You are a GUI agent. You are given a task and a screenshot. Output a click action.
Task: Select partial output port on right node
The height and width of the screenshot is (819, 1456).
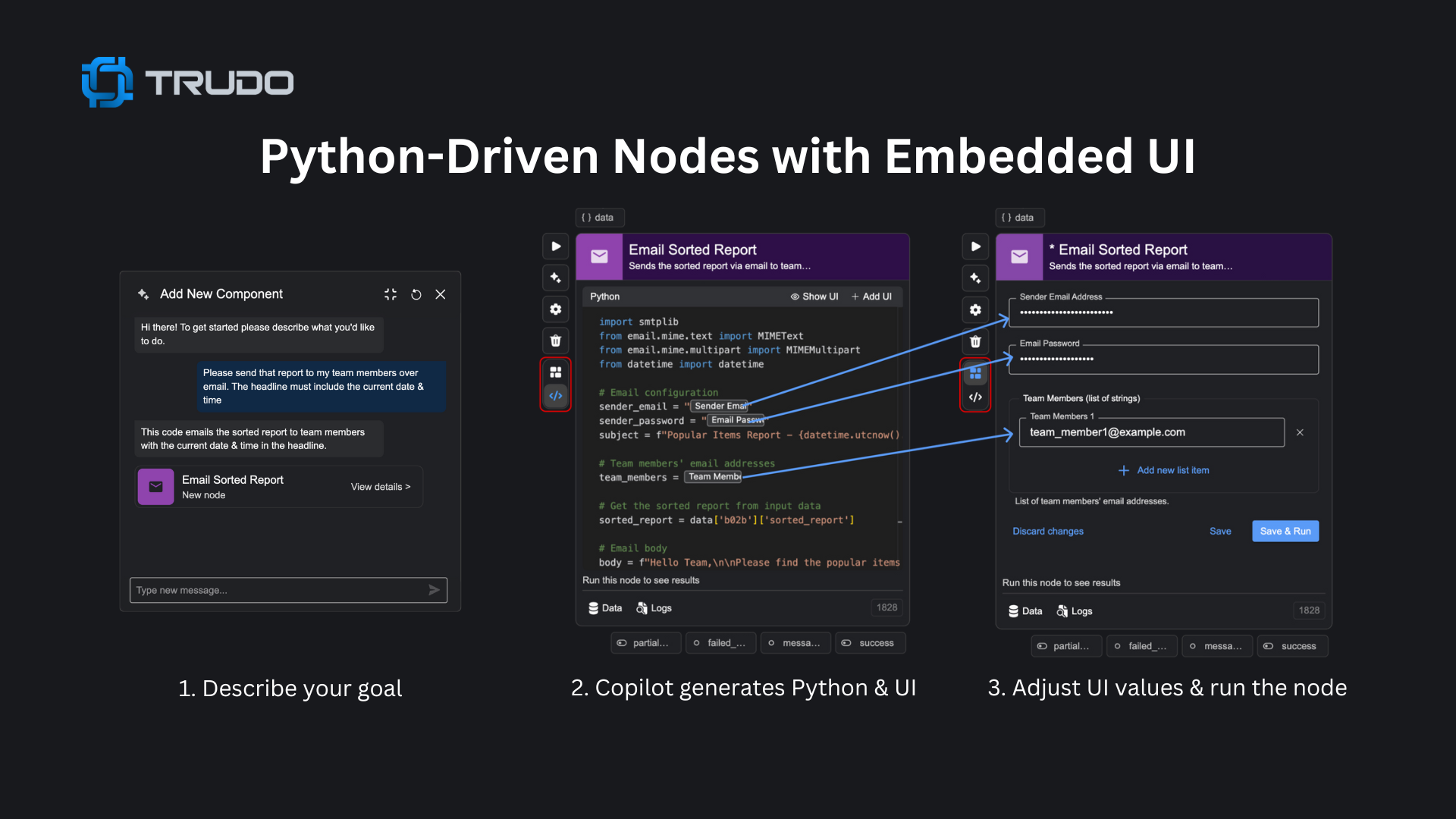pos(1065,646)
